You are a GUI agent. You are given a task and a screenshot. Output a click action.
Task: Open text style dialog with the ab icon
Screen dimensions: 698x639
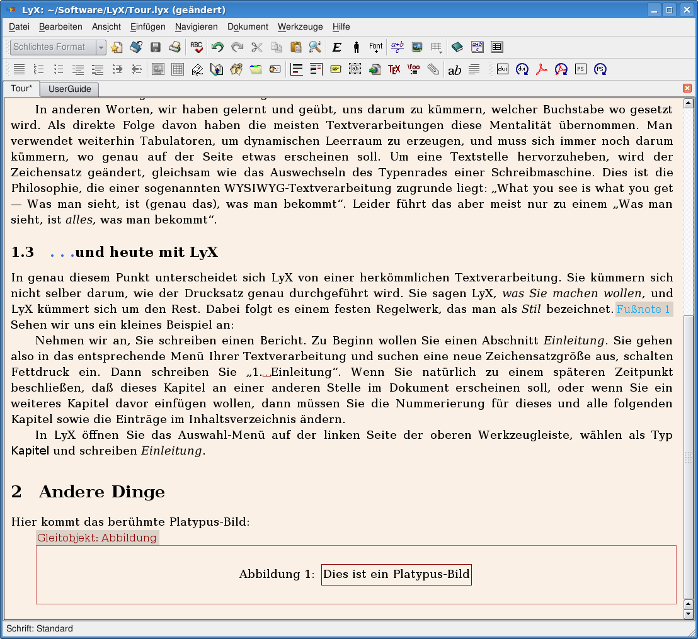(x=455, y=70)
